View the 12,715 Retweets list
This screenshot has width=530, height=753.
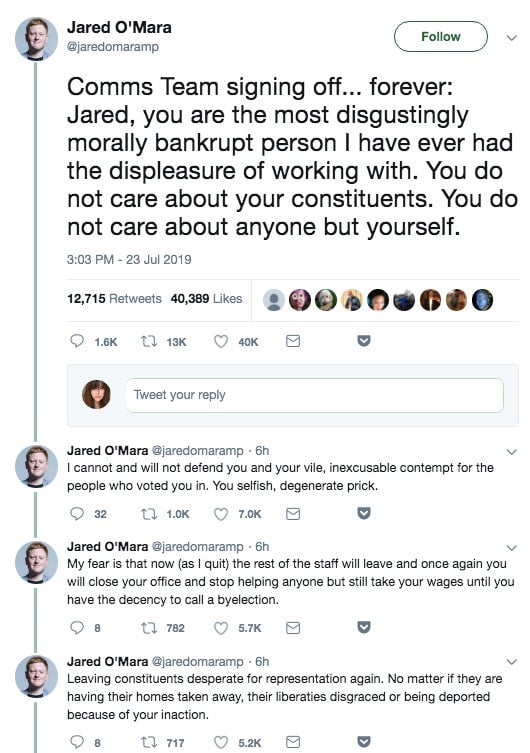[x=114, y=299]
